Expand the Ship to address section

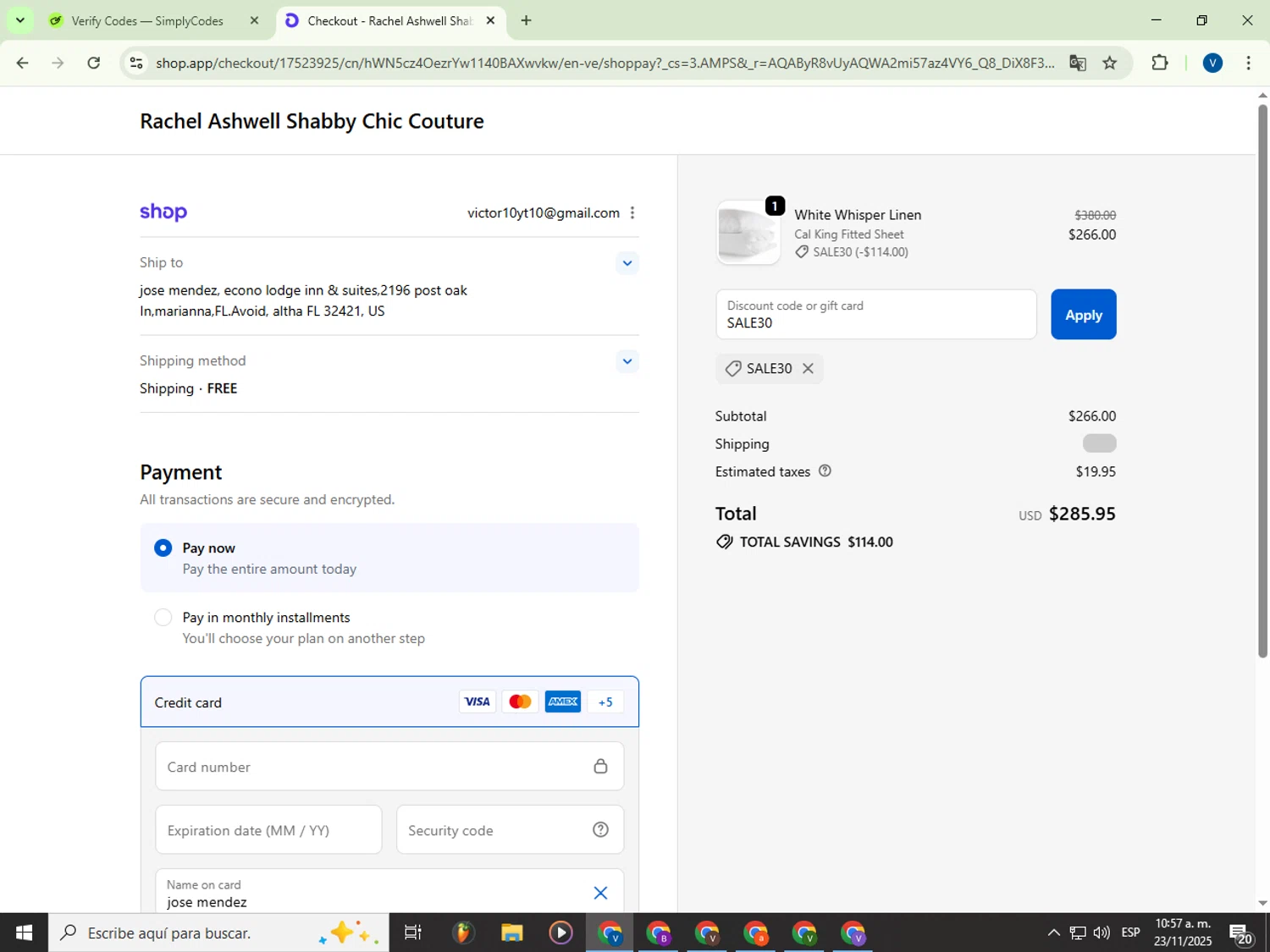click(x=627, y=263)
